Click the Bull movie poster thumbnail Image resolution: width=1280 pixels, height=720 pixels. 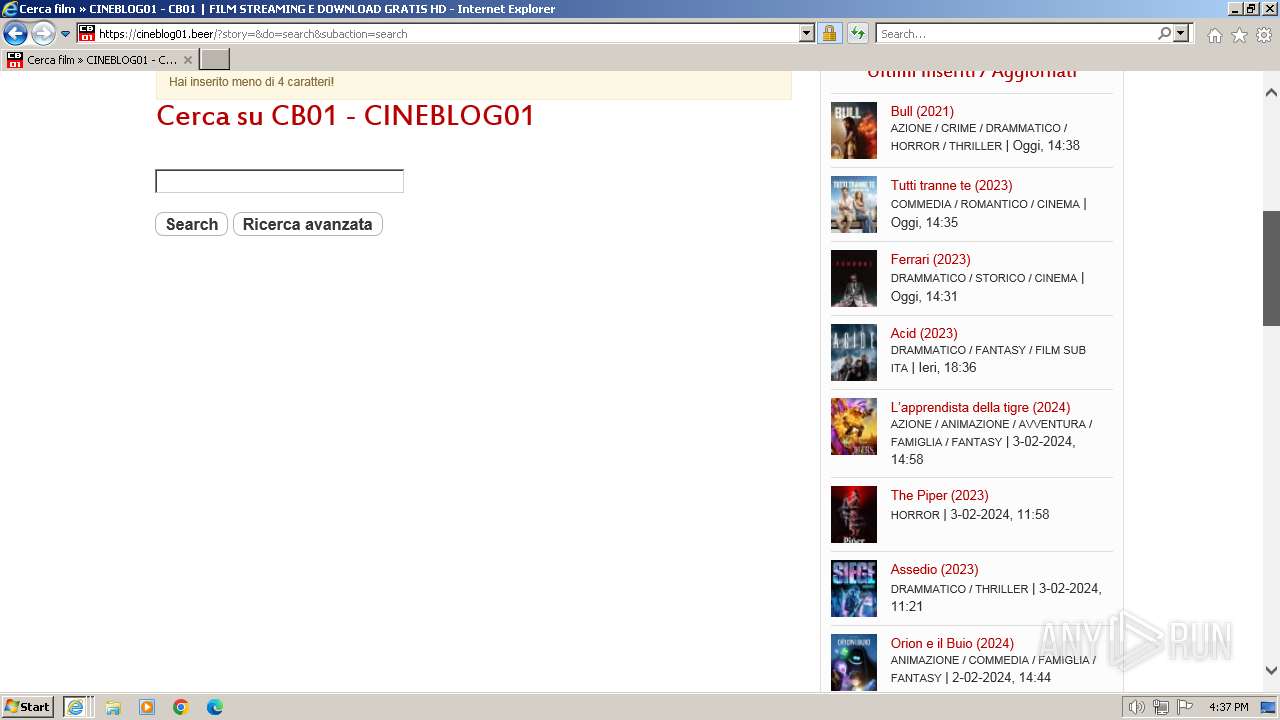coord(854,130)
